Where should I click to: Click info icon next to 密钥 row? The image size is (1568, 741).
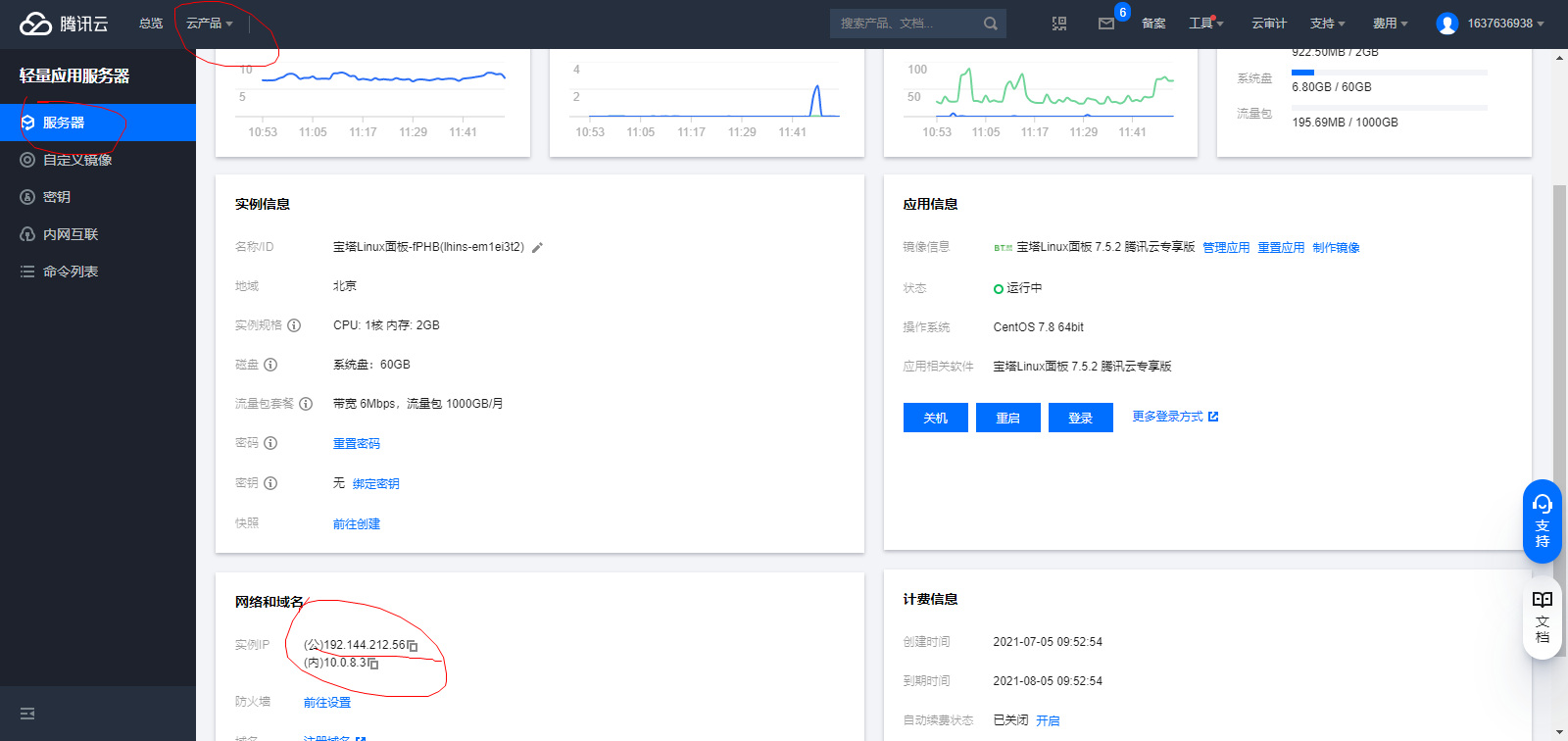click(x=270, y=483)
